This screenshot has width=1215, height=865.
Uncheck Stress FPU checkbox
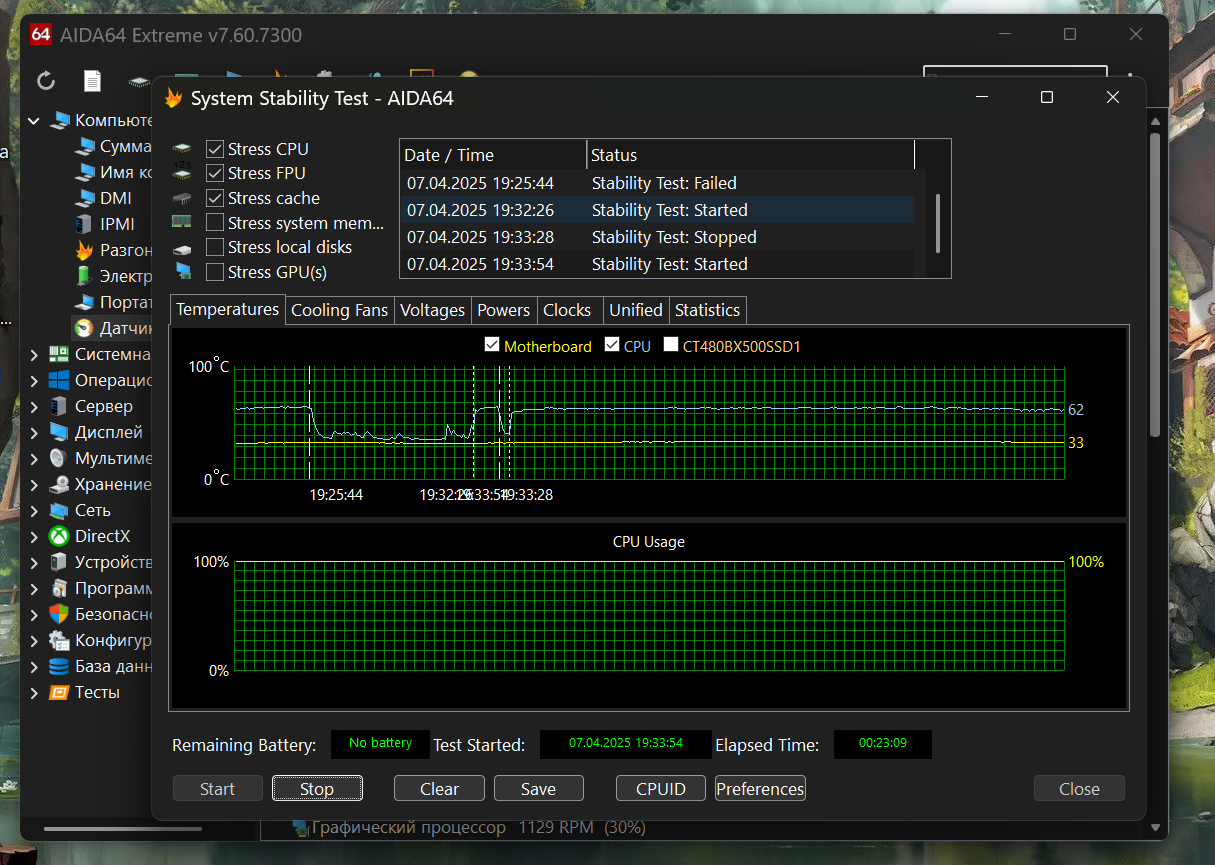point(215,173)
